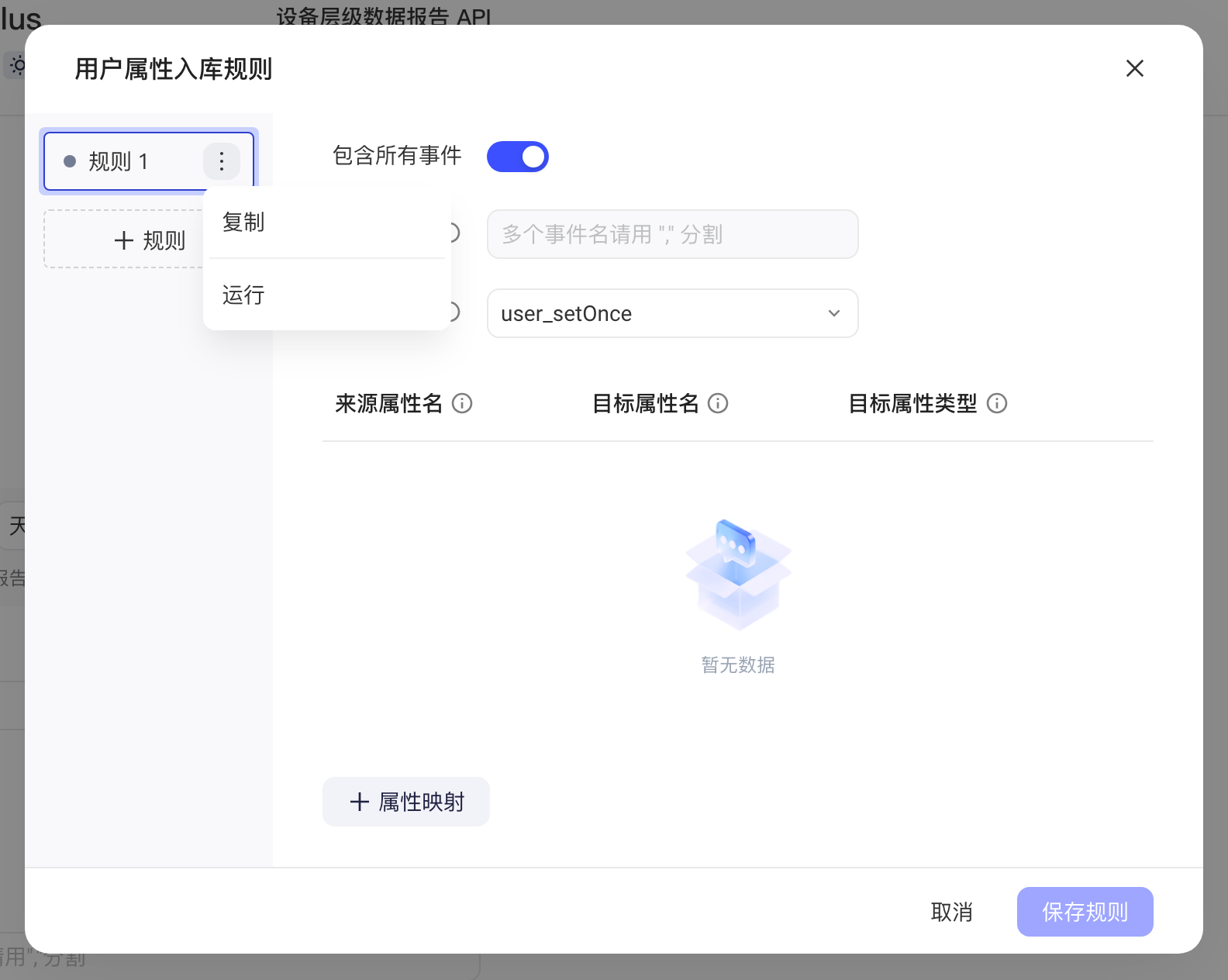
Task: Click the 保存规则 button
Action: (x=1085, y=912)
